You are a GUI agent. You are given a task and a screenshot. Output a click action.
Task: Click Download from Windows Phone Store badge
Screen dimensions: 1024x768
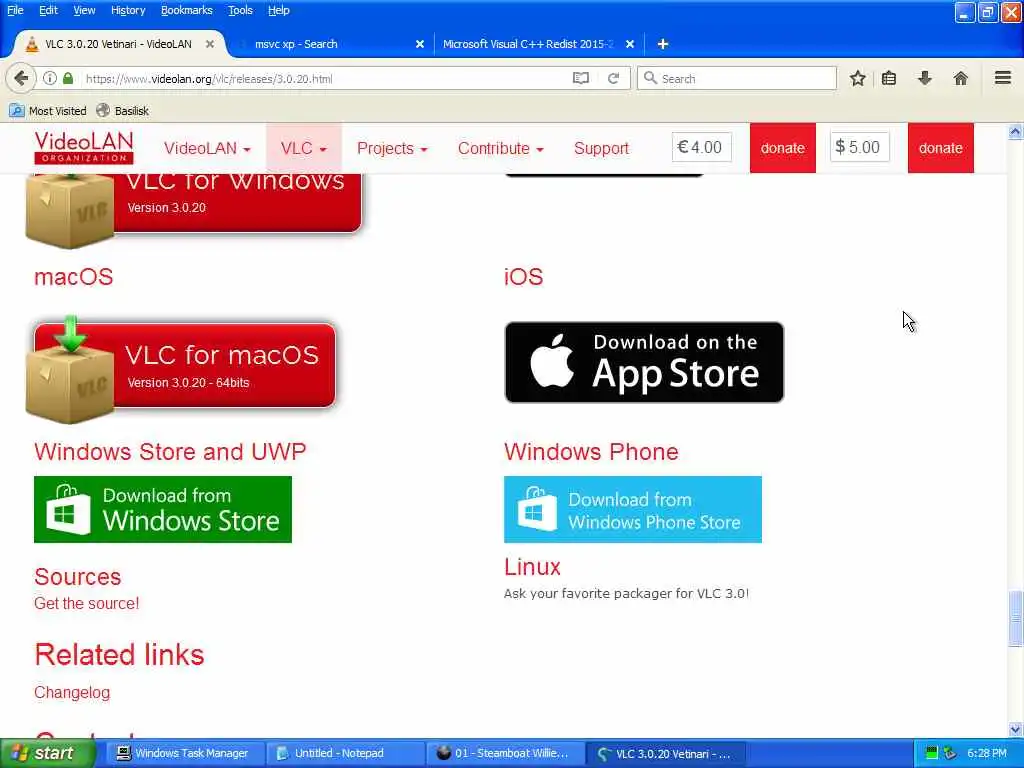633,509
